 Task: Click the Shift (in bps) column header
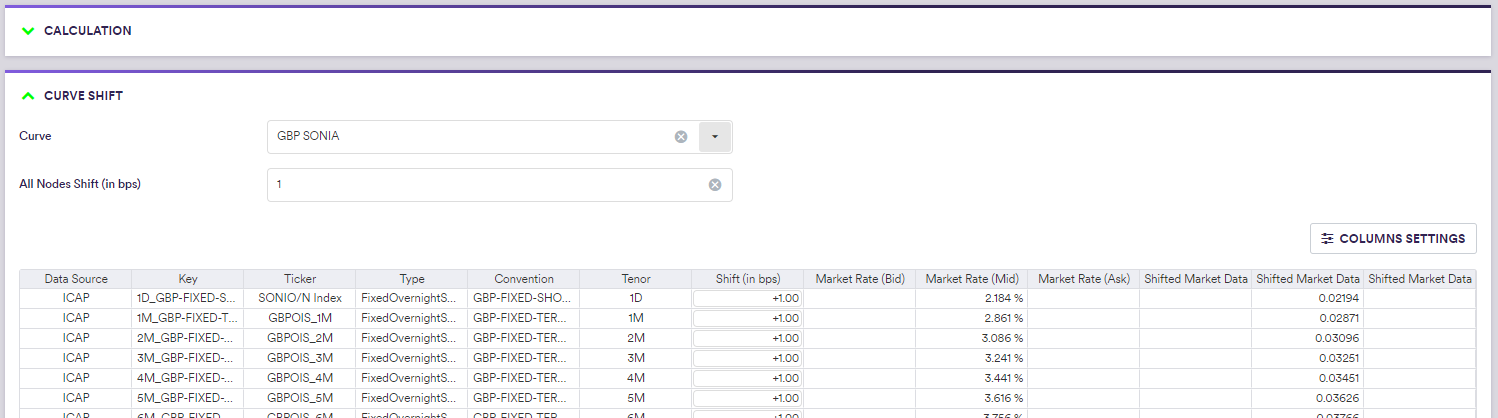tap(747, 279)
